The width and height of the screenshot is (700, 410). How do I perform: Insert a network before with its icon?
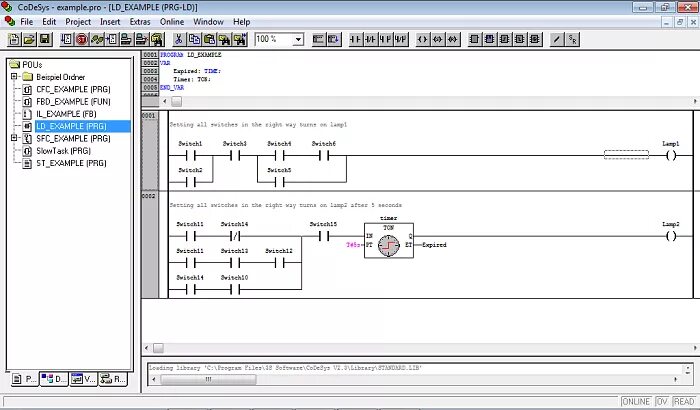tap(318, 39)
